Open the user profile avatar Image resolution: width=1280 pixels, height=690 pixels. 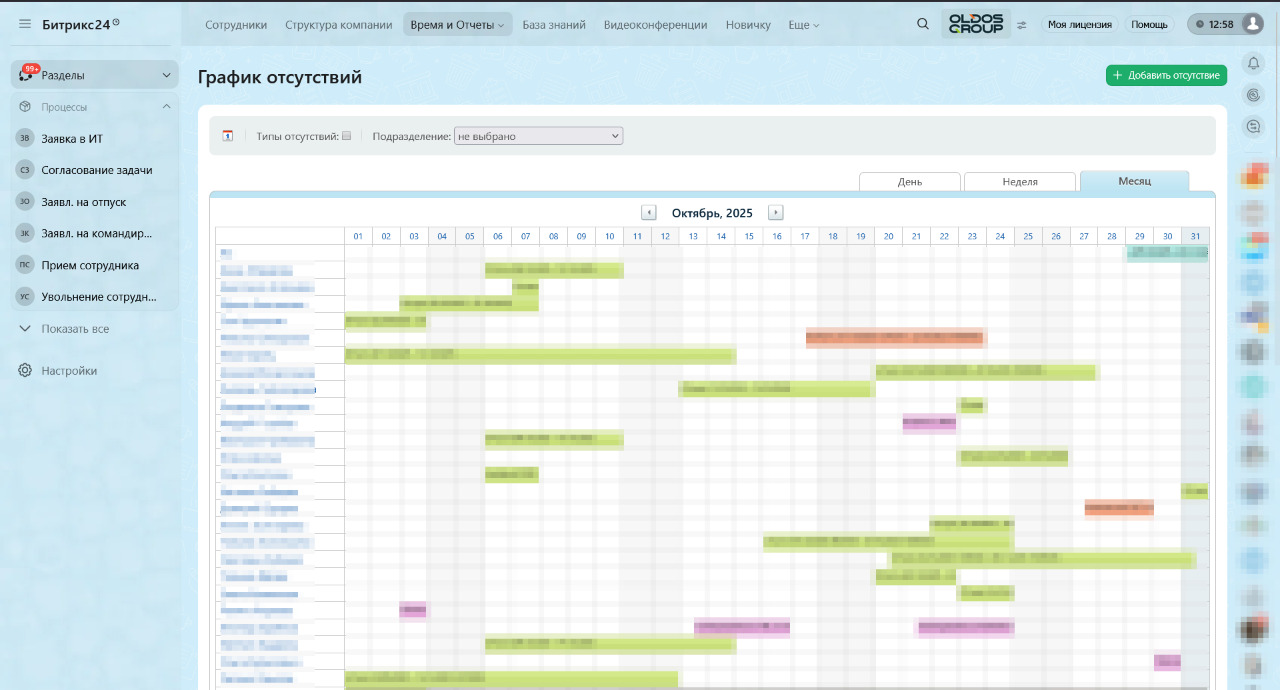(1251, 24)
